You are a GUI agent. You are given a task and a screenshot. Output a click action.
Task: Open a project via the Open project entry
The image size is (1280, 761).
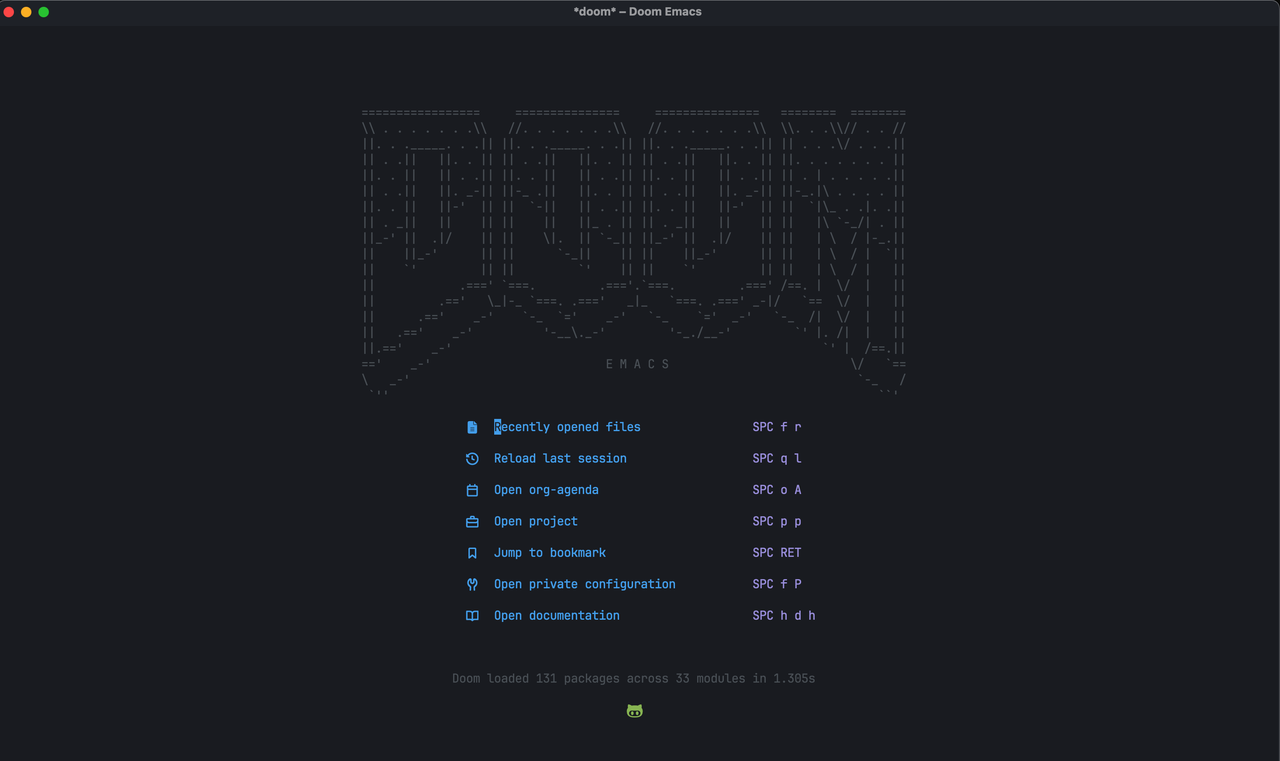pos(536,521)
